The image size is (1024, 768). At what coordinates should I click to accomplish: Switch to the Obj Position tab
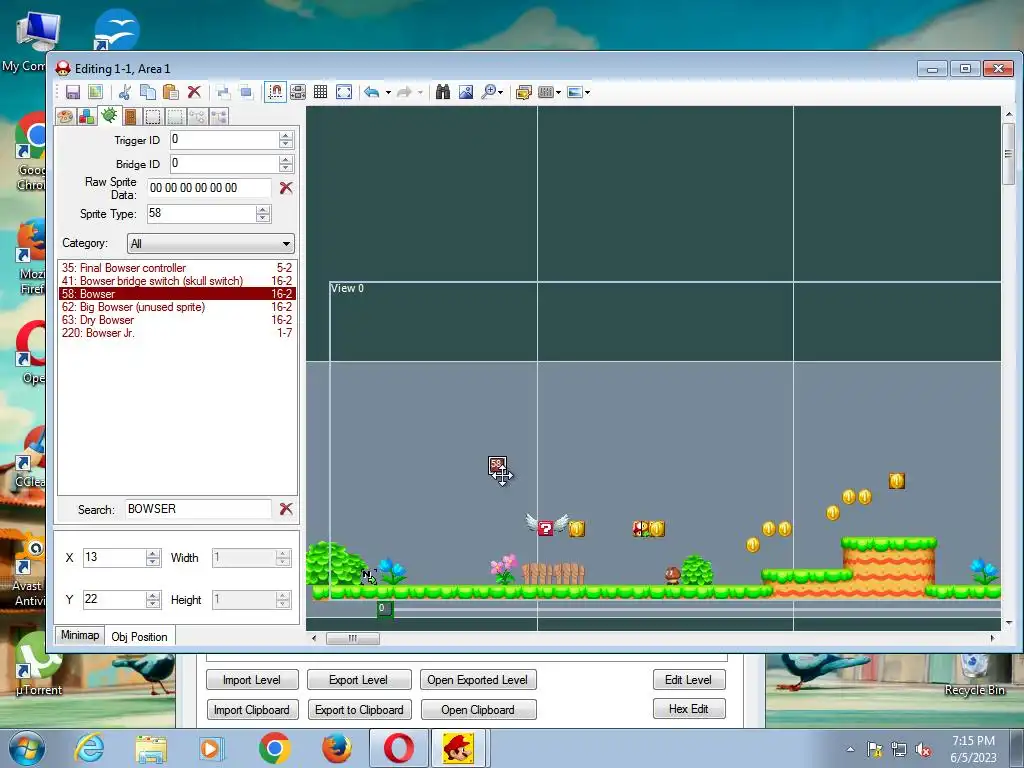139,637
